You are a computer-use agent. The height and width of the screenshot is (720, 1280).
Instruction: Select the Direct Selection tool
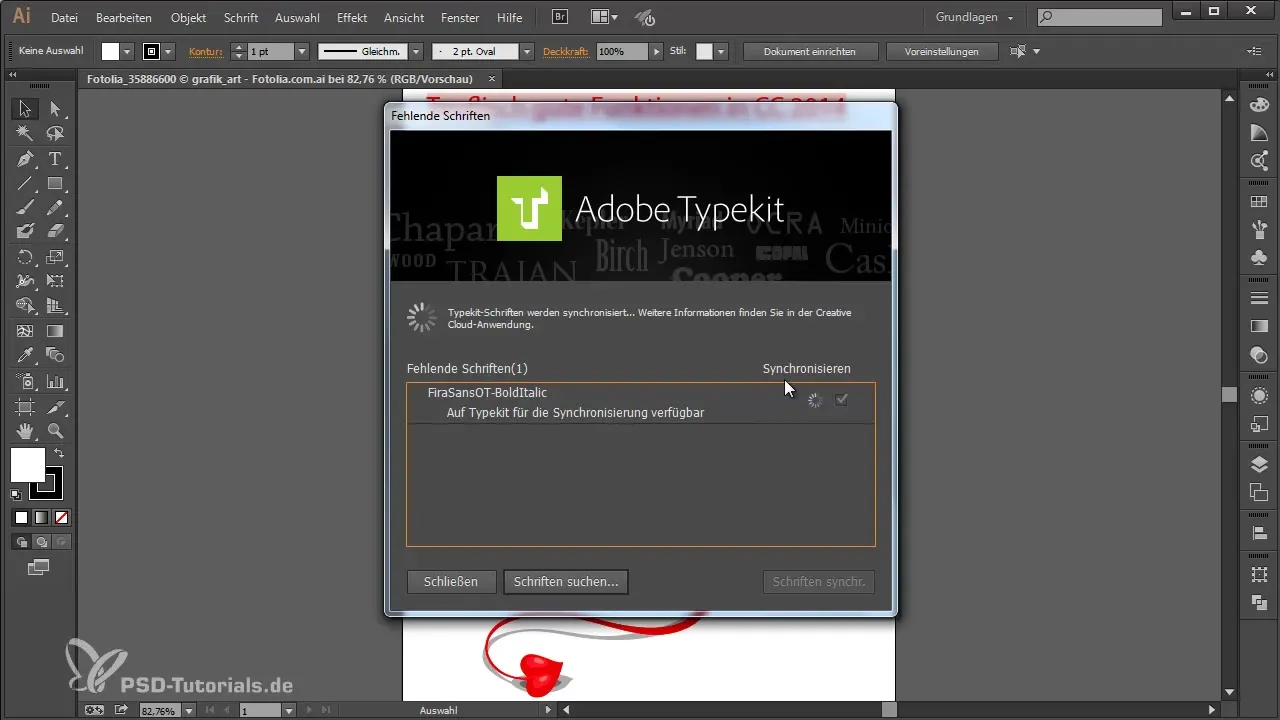tap(55, 109)
